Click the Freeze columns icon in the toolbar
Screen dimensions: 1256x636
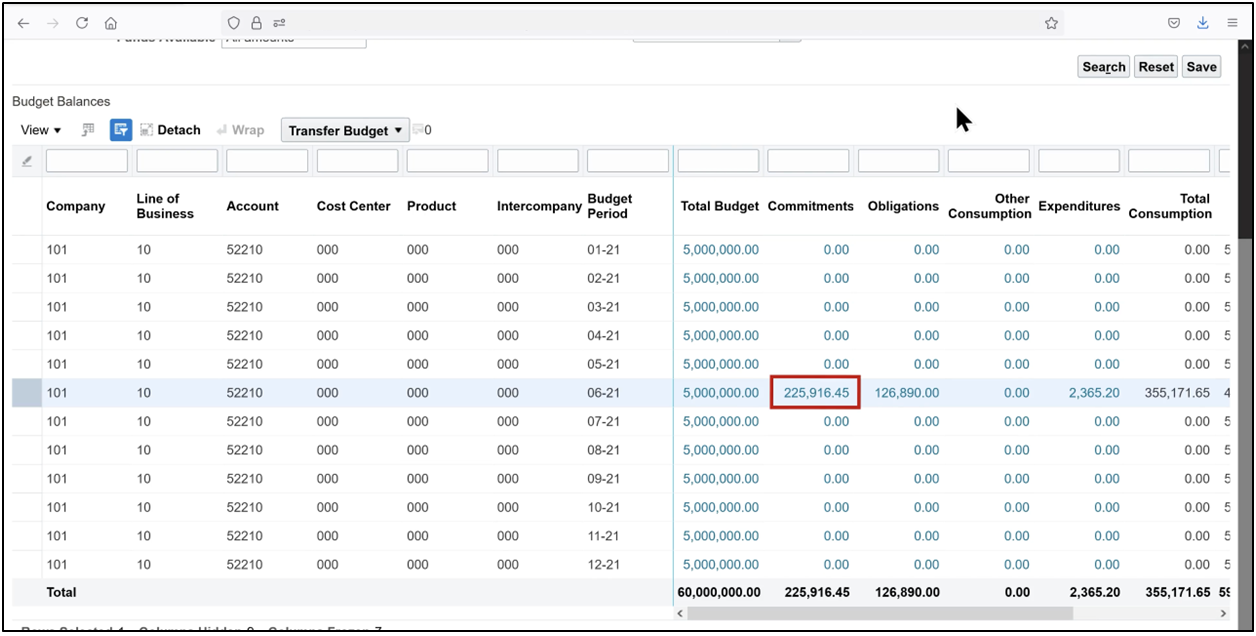pos(87,130)
